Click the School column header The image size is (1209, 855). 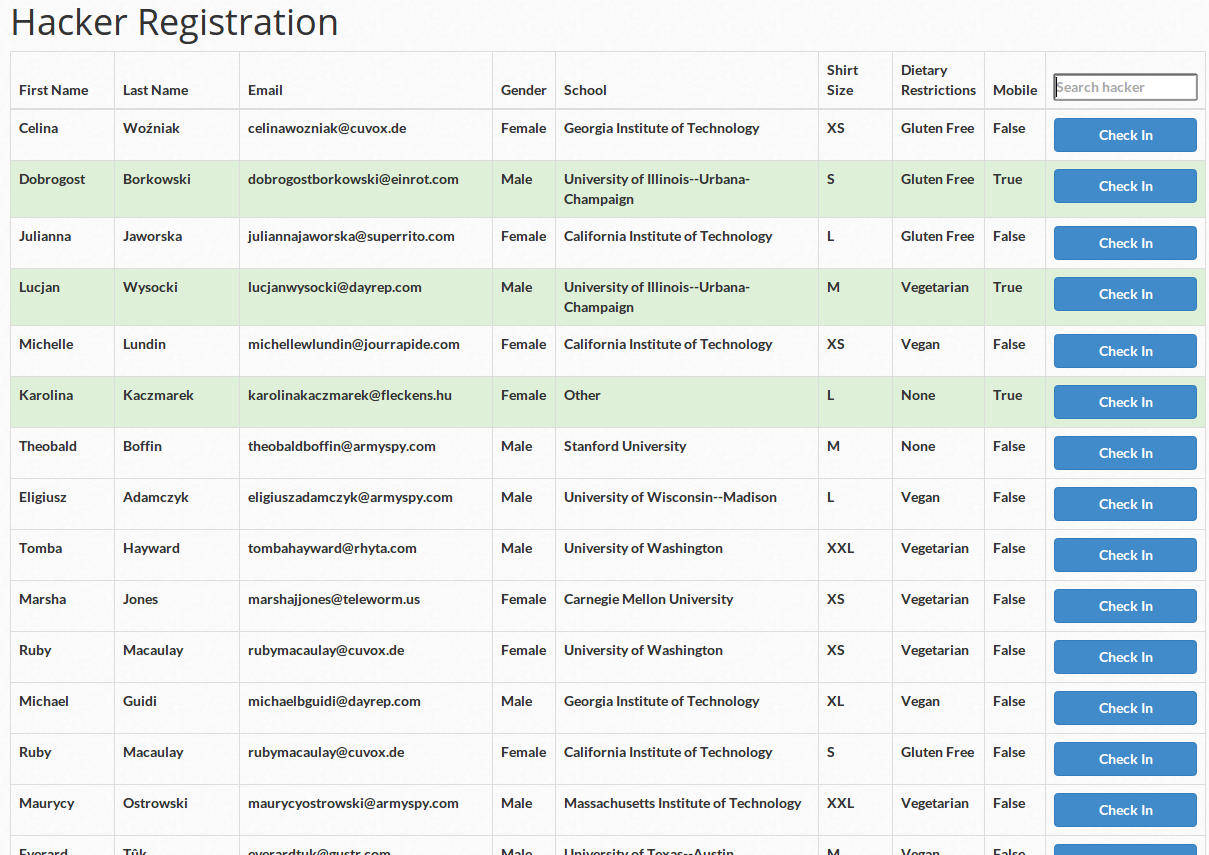585,90
